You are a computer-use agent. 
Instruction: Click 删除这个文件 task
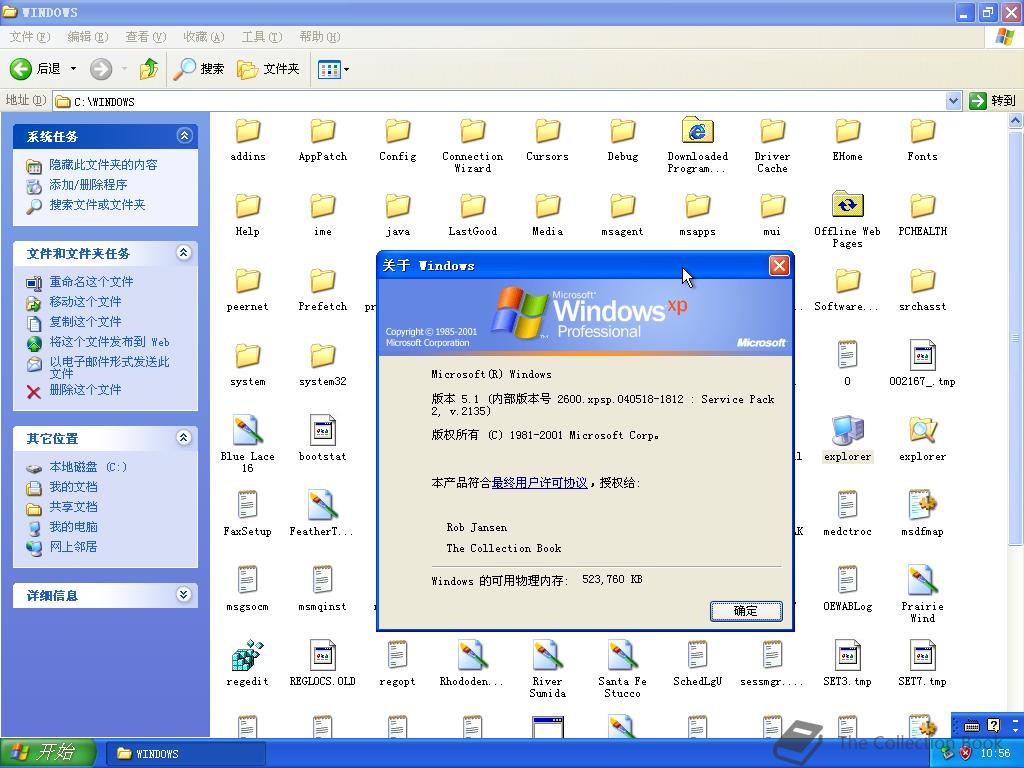pyautogui.click(x=86, y=390)
